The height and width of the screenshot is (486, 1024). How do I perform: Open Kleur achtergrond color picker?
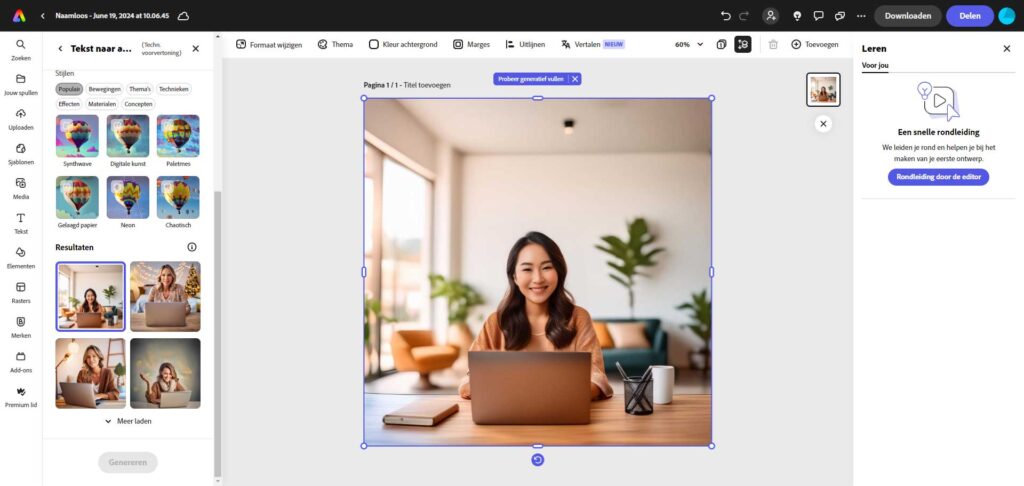click(x=403, y=44)
